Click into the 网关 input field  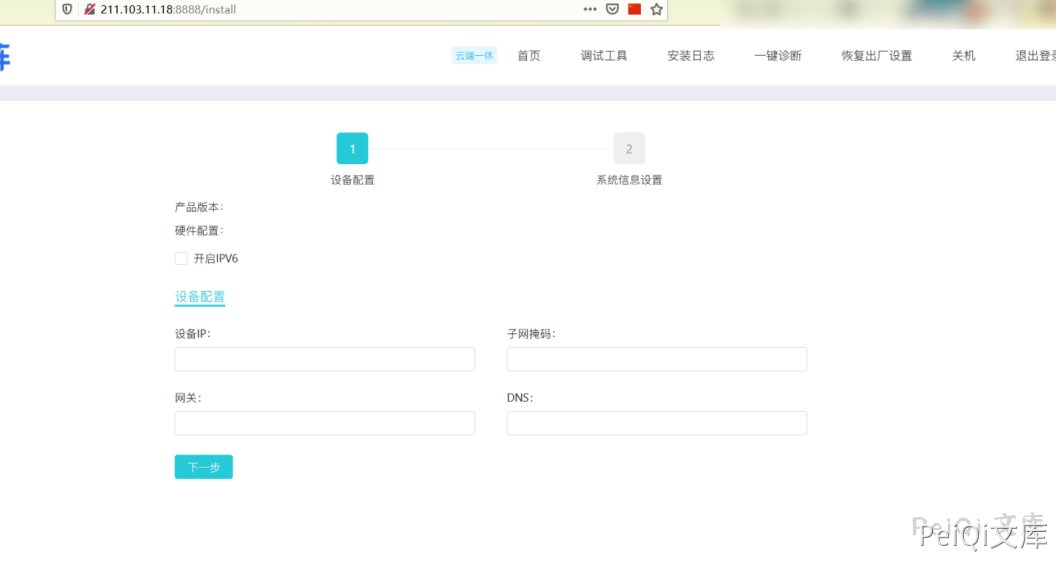(x=324, y=423)
